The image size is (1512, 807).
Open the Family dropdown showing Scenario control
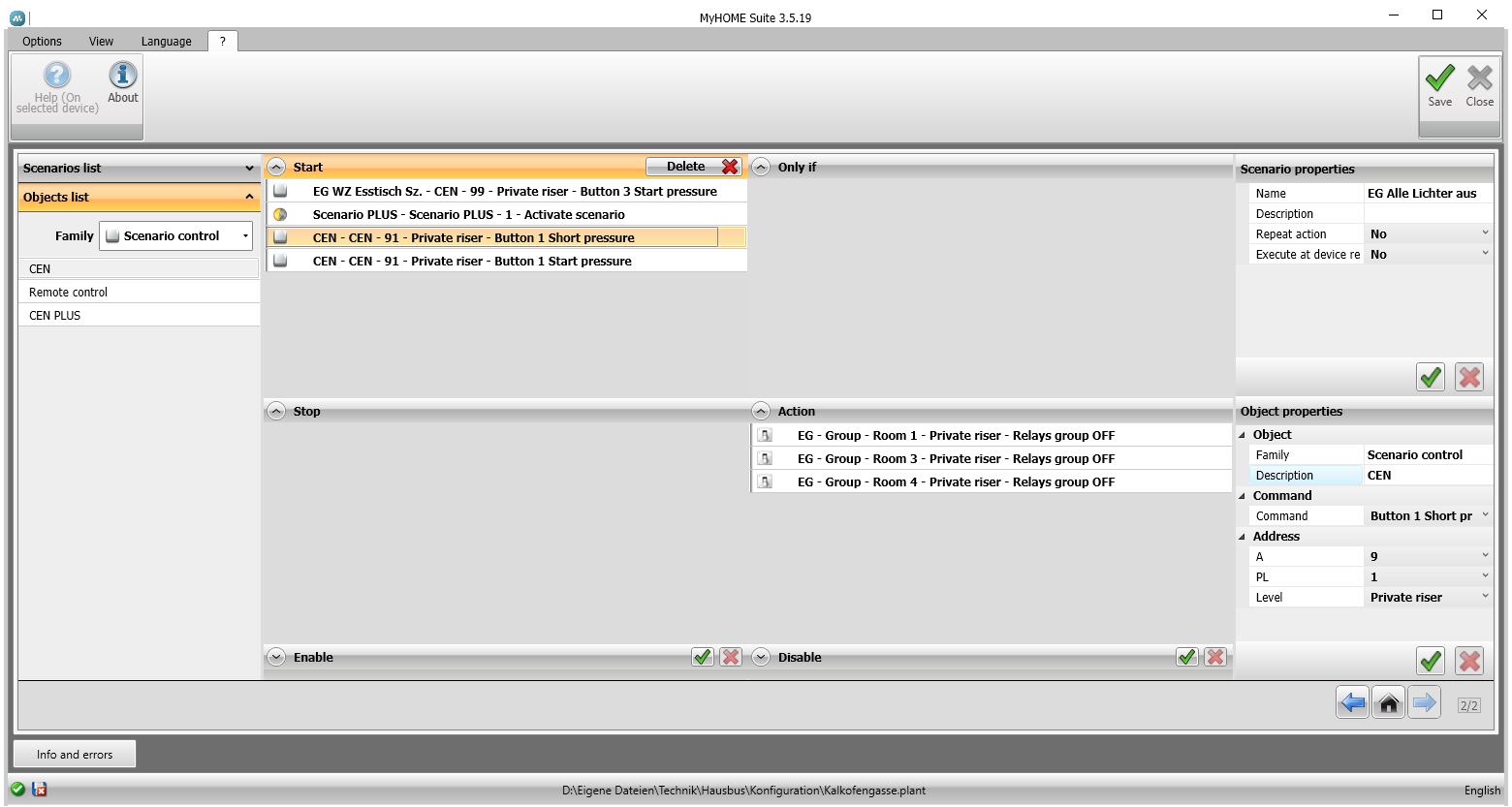point(176,235)
